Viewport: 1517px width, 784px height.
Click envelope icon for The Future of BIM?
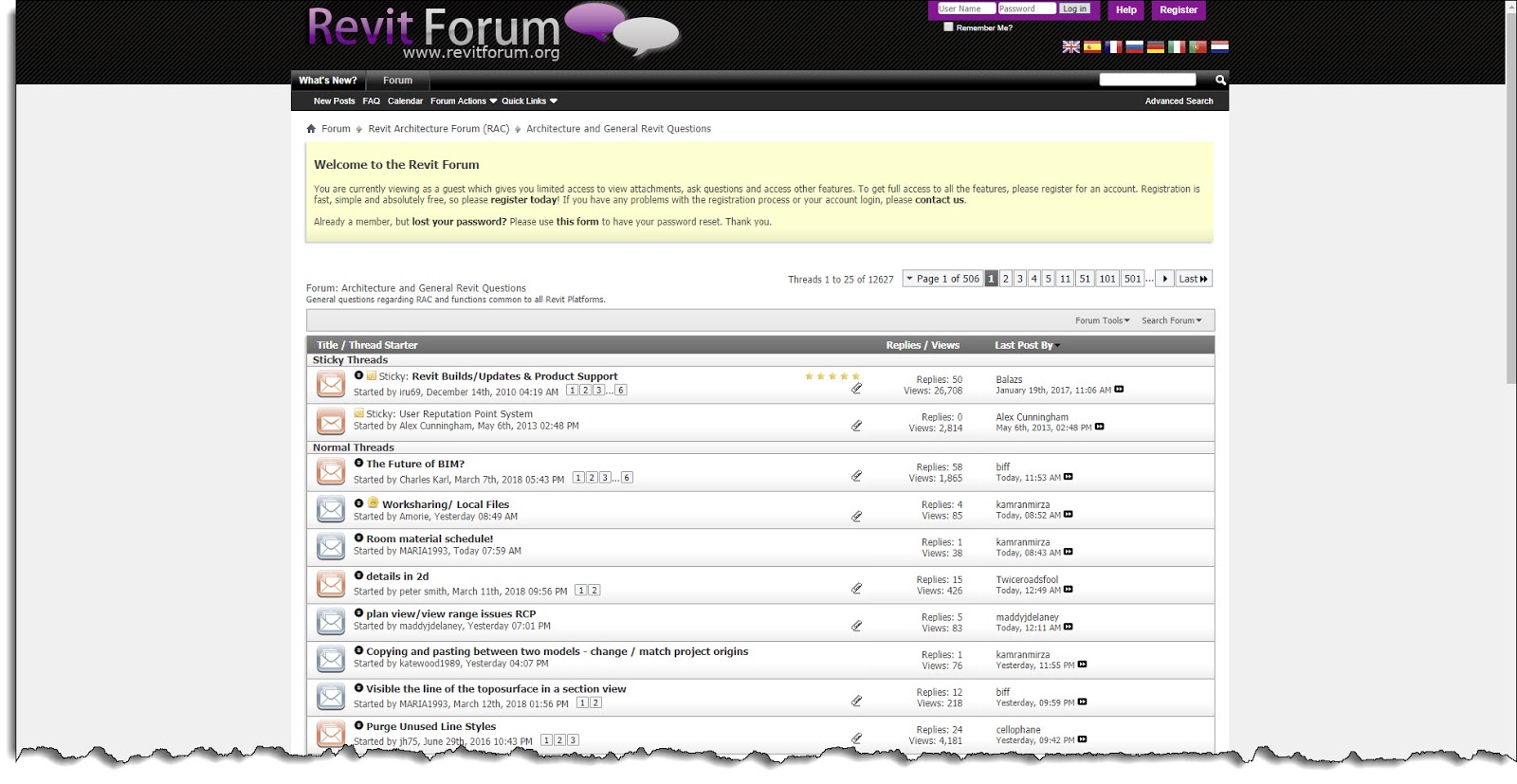pyautogui.click(x=331, y=471)
